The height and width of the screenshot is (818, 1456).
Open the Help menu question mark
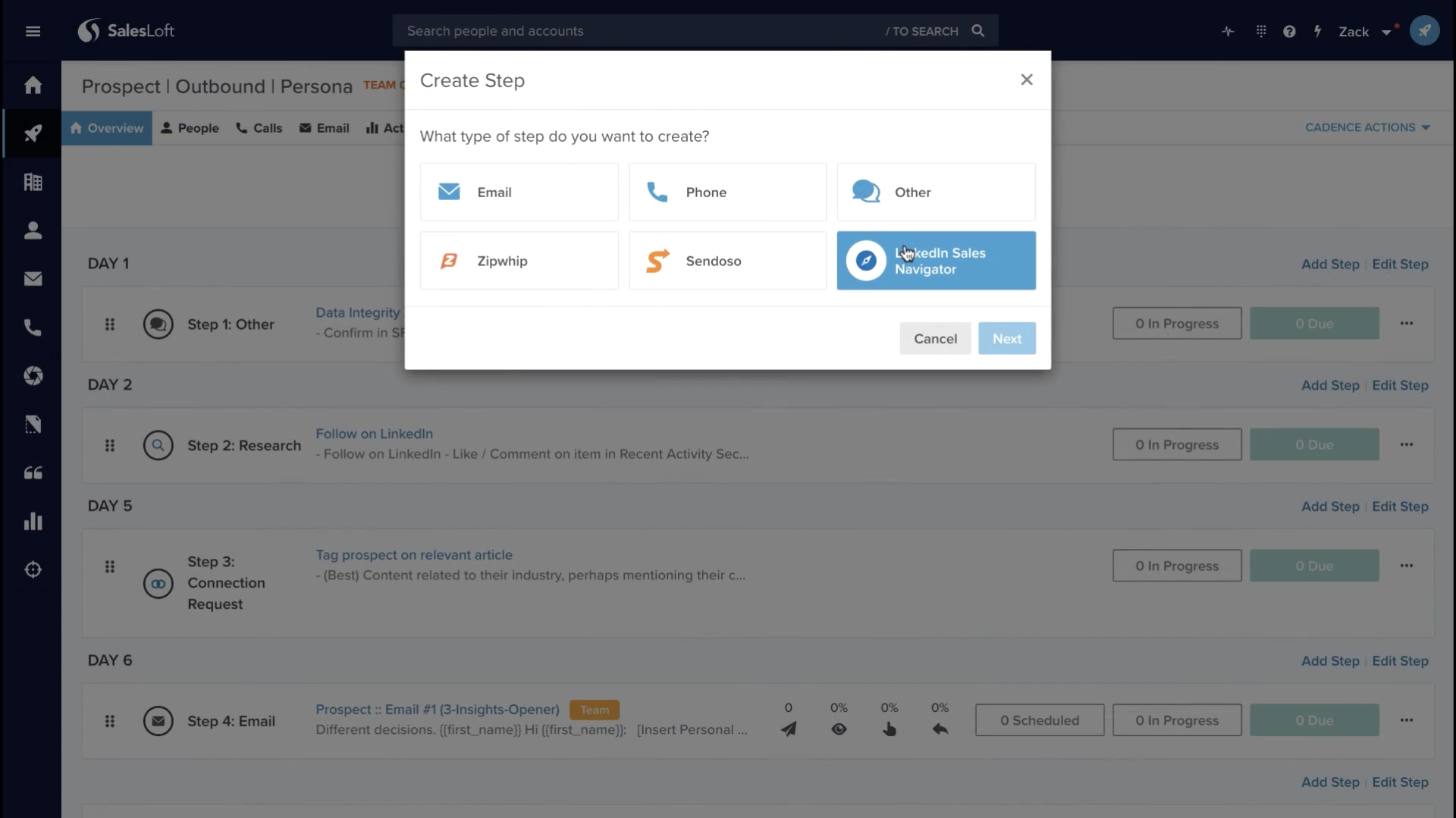click(x=1289, y=31)
